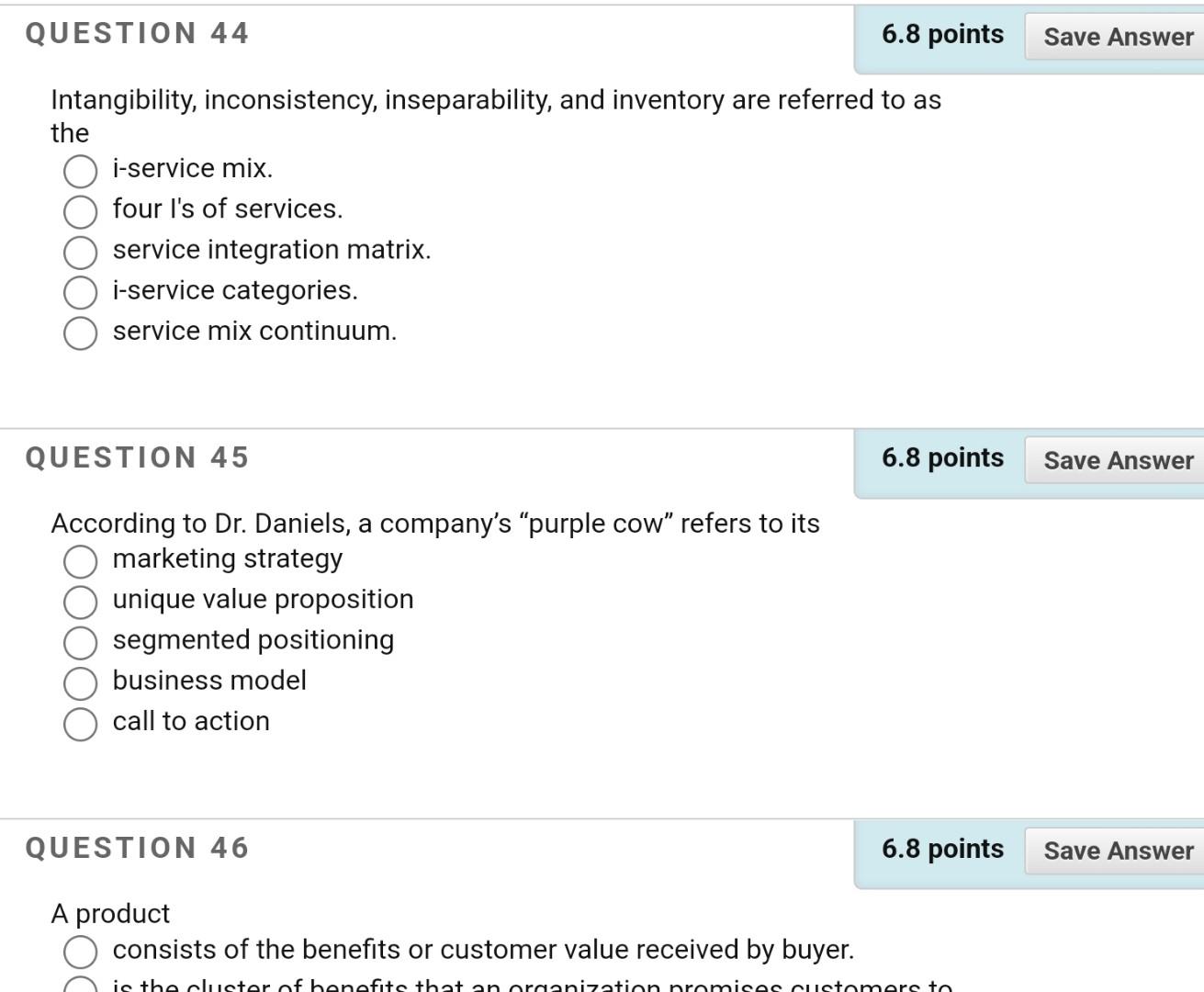1204x992 pixels.
Task: Select "service mix continuum." in Question 44
Action: [x=81, y=333]
